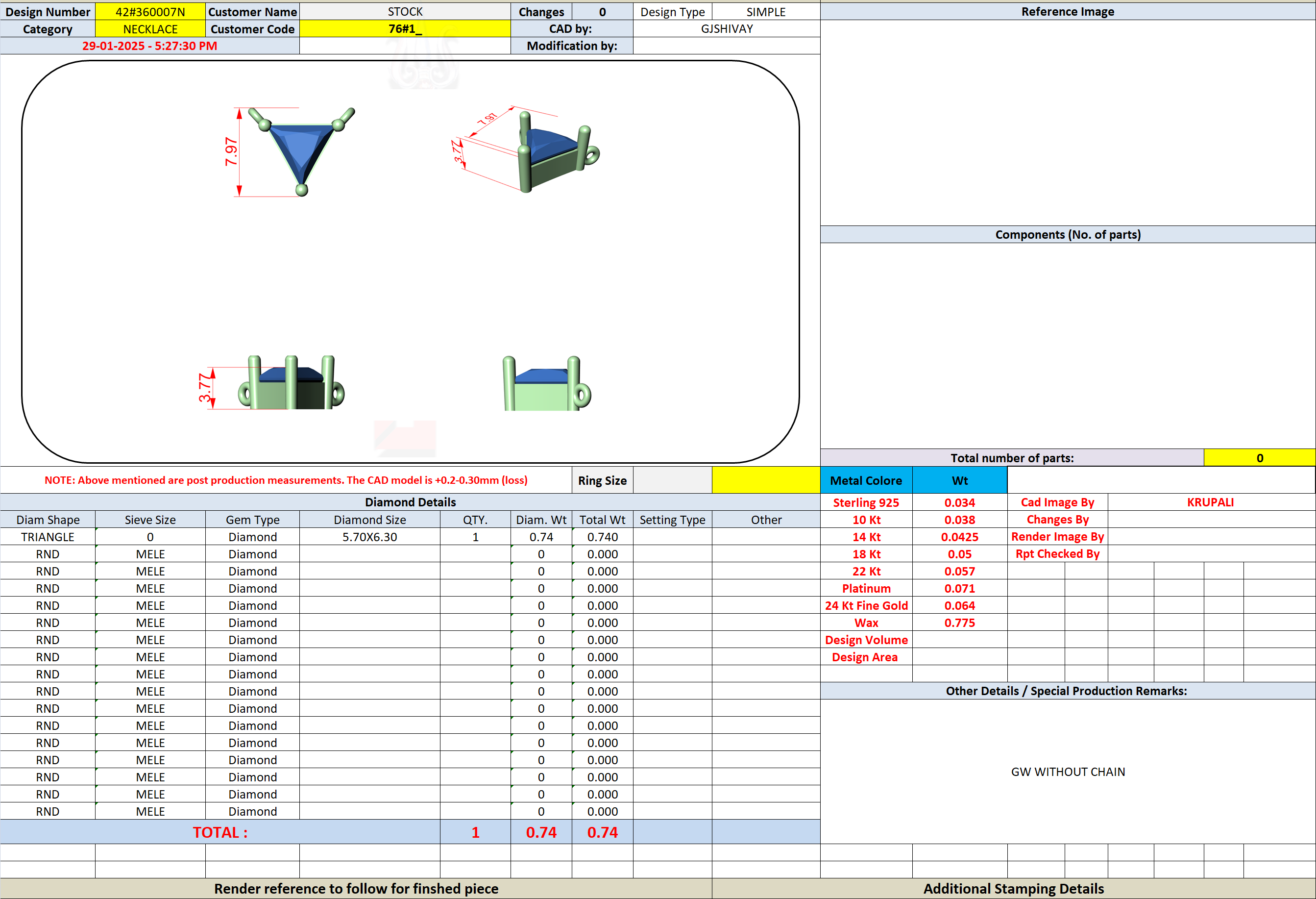Click the CAD by value GJSHIVAY
Image resolution: width=1316 pixels, height=899 pixels.
pos(727,29)
